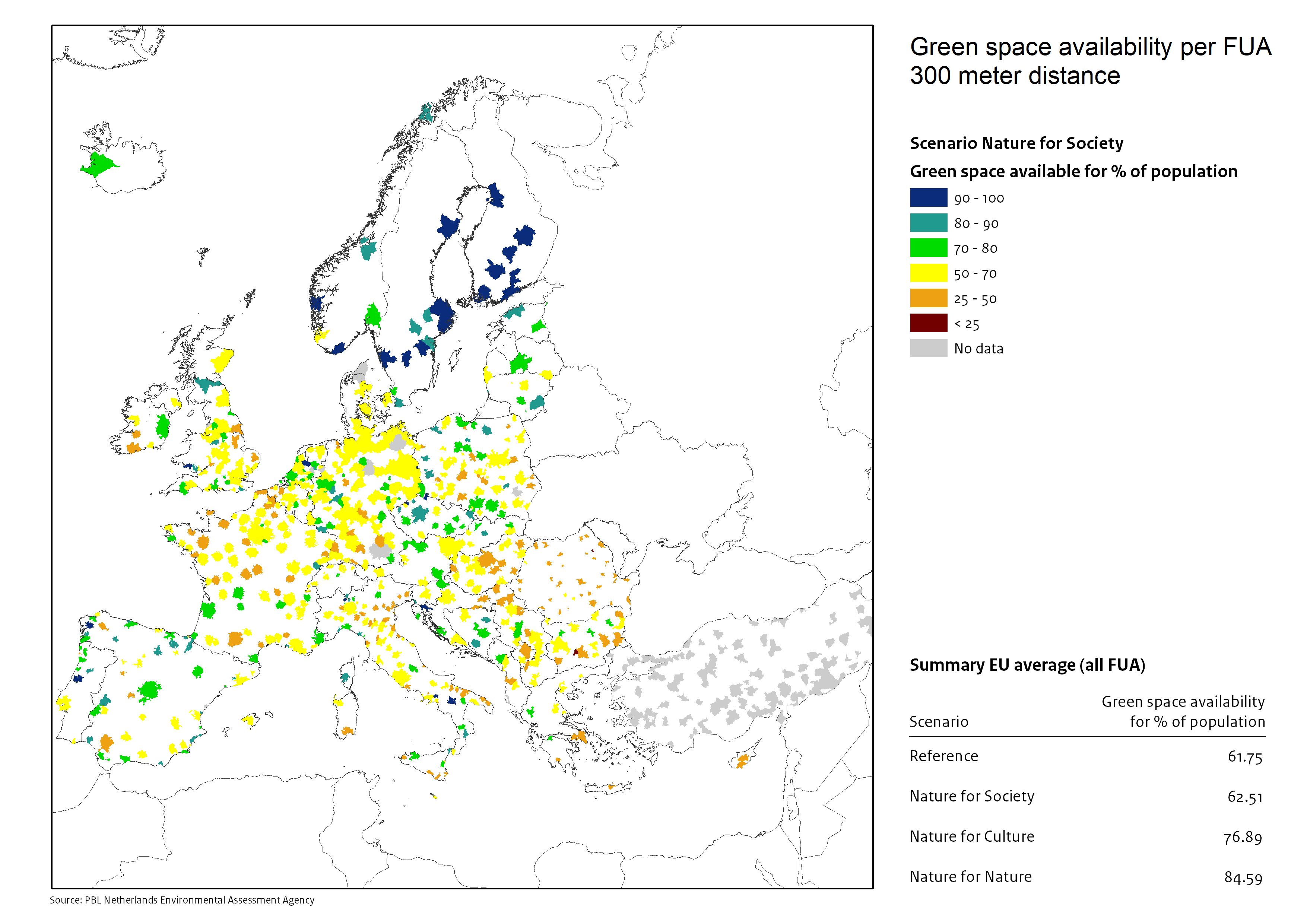The width and height of the screenshot is (1307, 924).
Task: Click the value 62.51
Action: pyautogui.click(x=1245, y=797)
